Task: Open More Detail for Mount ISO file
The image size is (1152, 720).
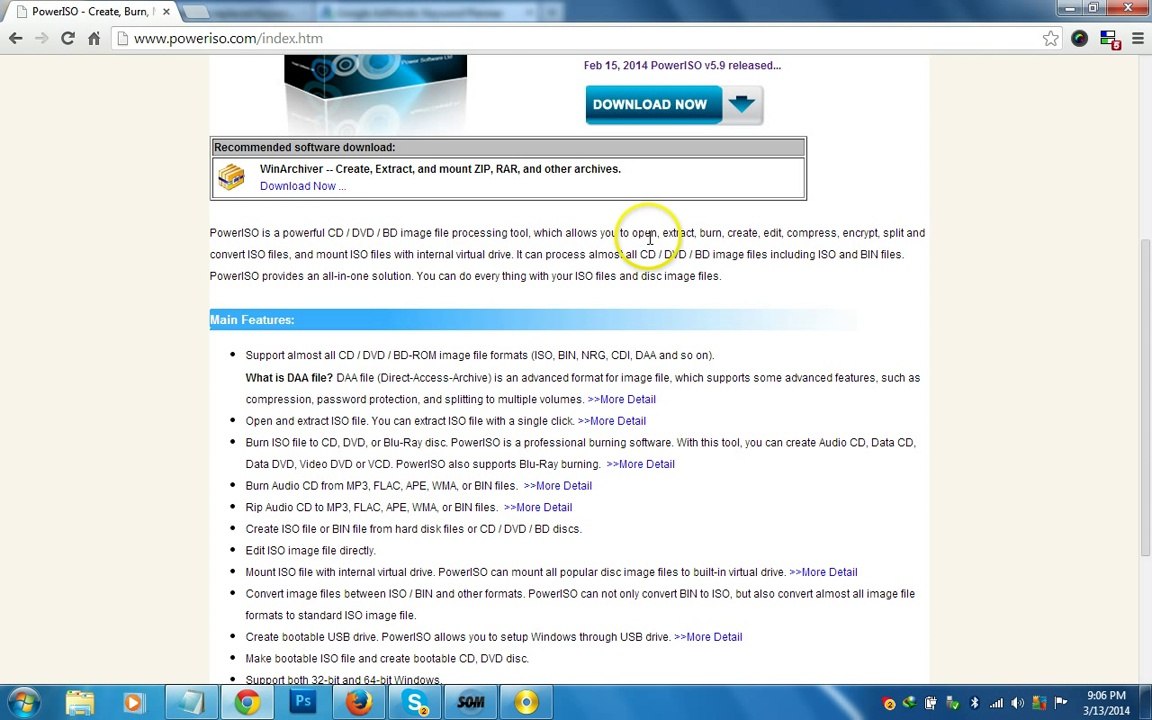Action: coord(823,572)
